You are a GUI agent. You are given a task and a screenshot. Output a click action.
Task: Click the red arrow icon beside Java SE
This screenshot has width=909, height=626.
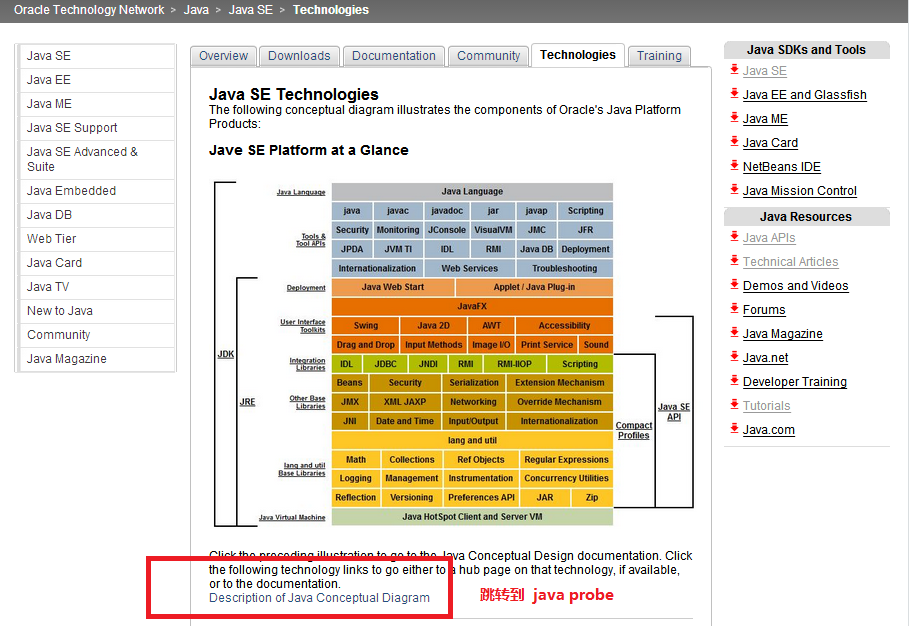[734, 70]
